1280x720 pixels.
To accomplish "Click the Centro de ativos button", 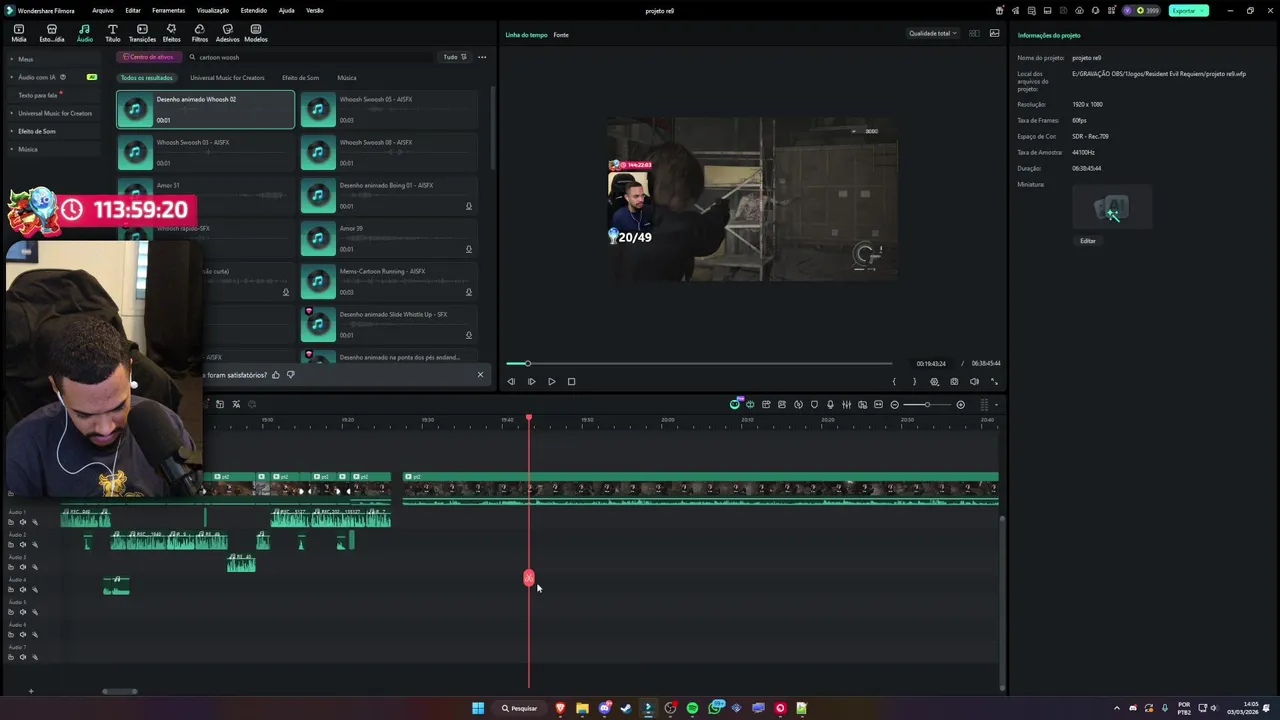I will click(x=148, y=57).
